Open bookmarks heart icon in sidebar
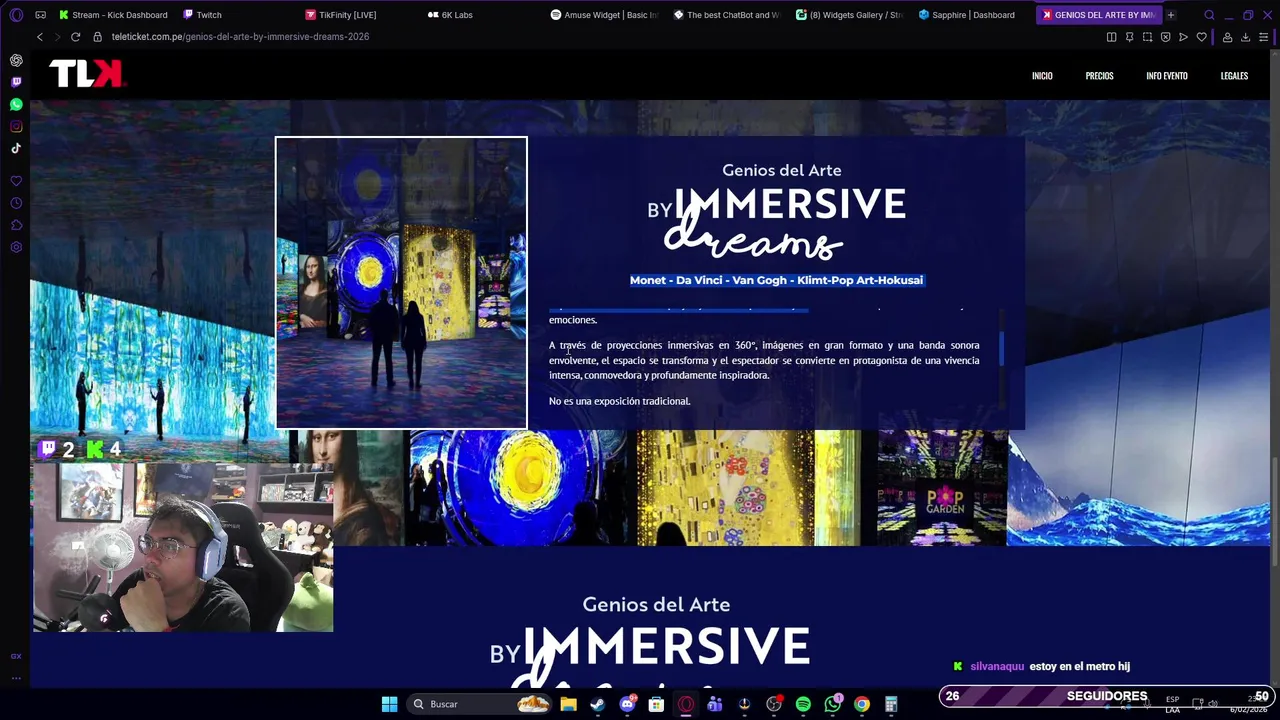Screen dimensions: 1280x720 pos(16,181)
